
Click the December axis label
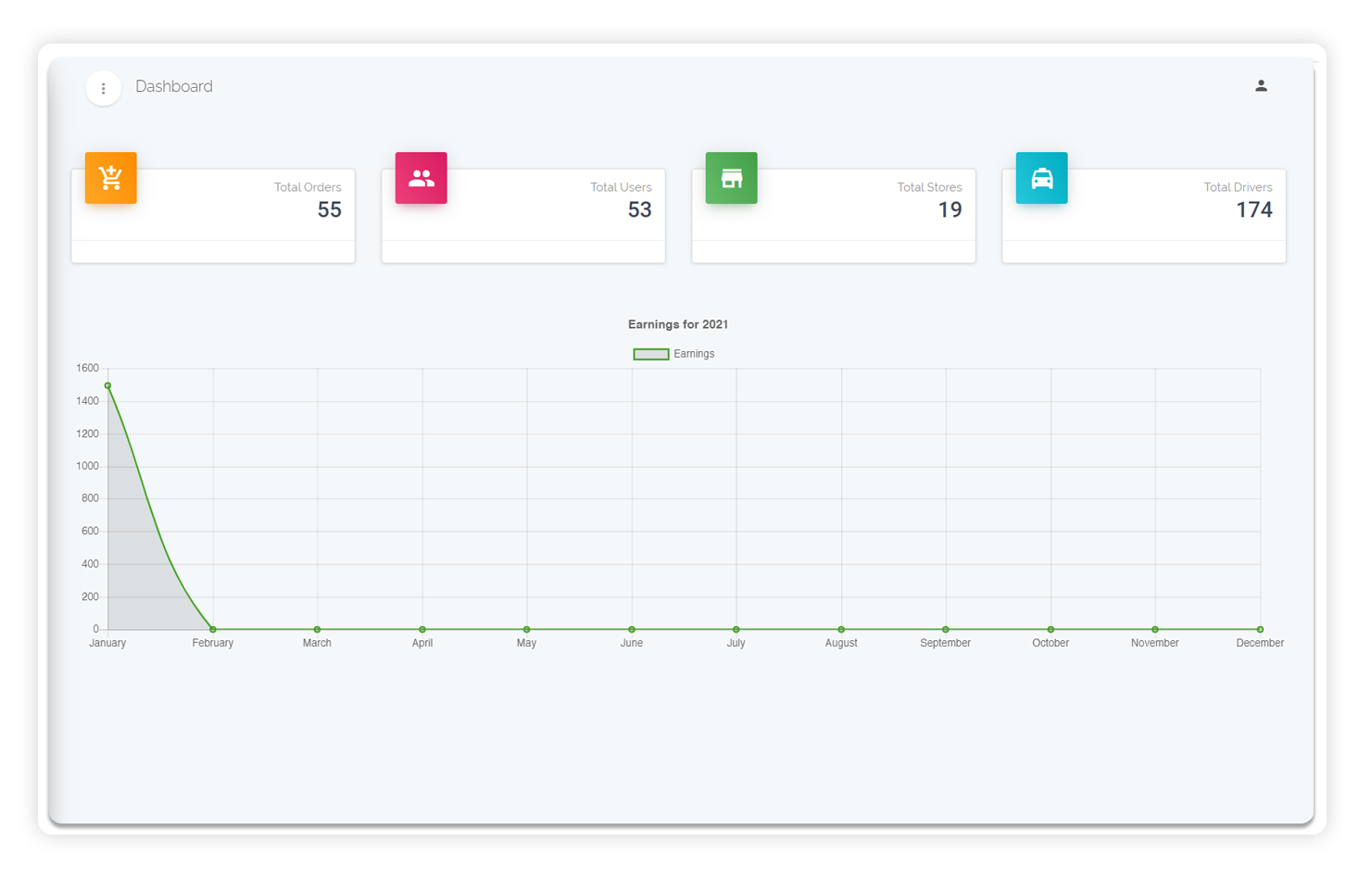[1260, 643]
